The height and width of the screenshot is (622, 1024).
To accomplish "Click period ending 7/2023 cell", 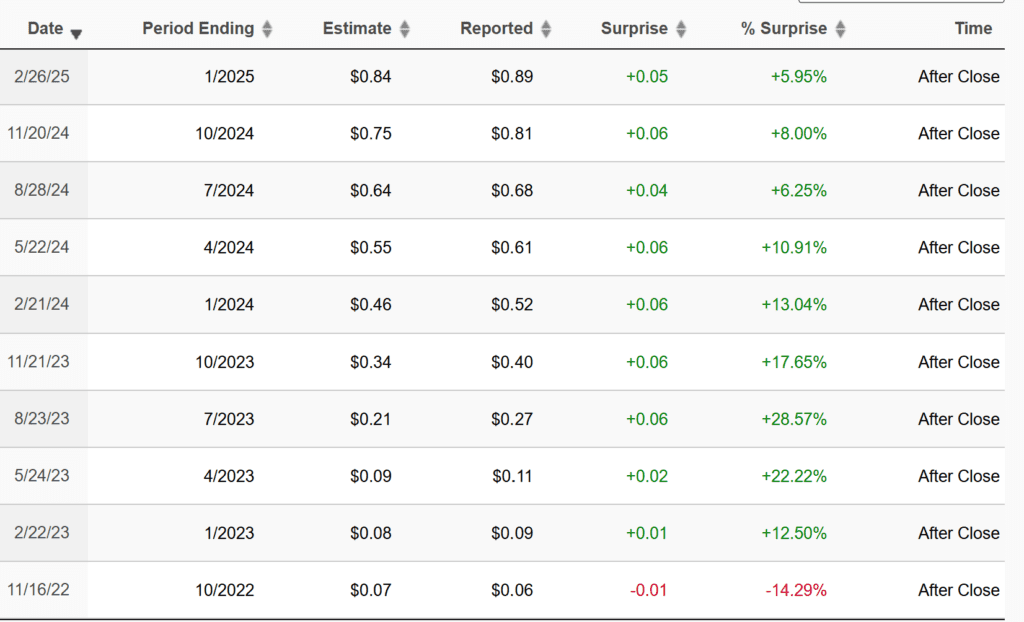I will [x=229, y=418].
